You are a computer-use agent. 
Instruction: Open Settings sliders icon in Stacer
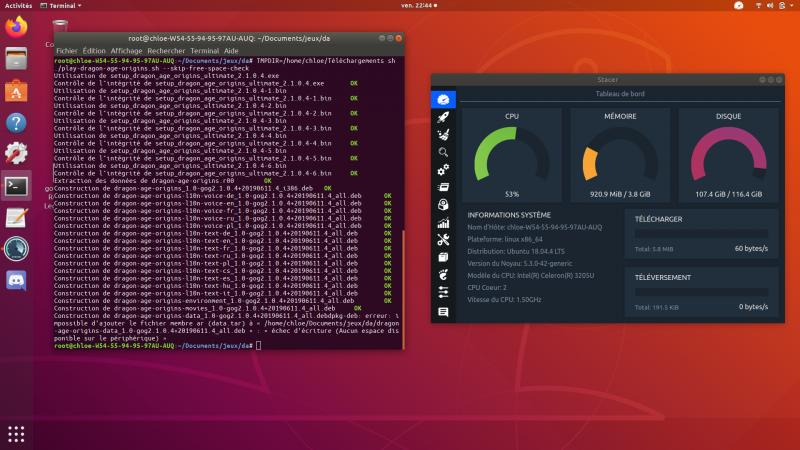coord(443,292)
